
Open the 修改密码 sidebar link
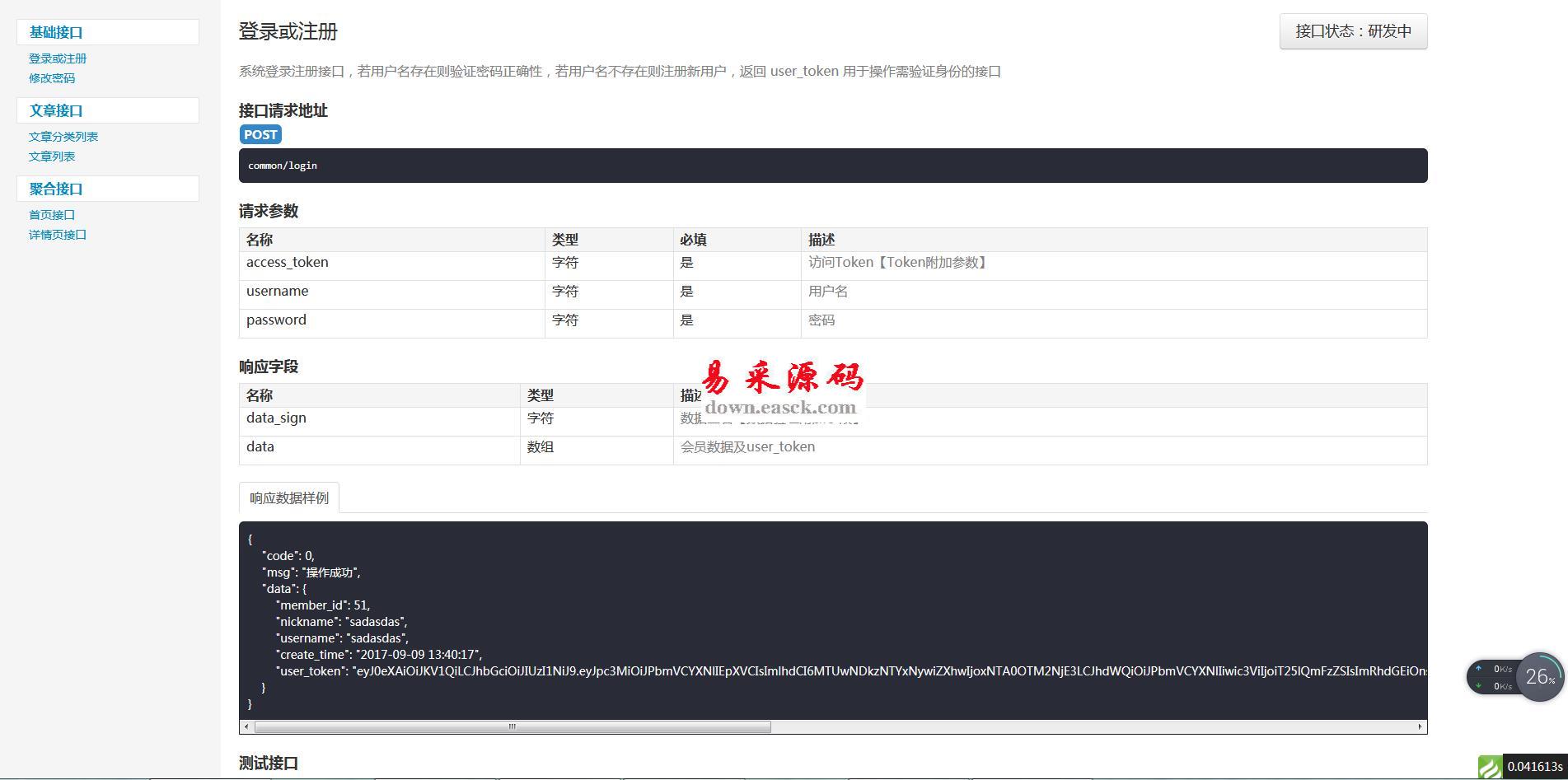pos(52,78)
